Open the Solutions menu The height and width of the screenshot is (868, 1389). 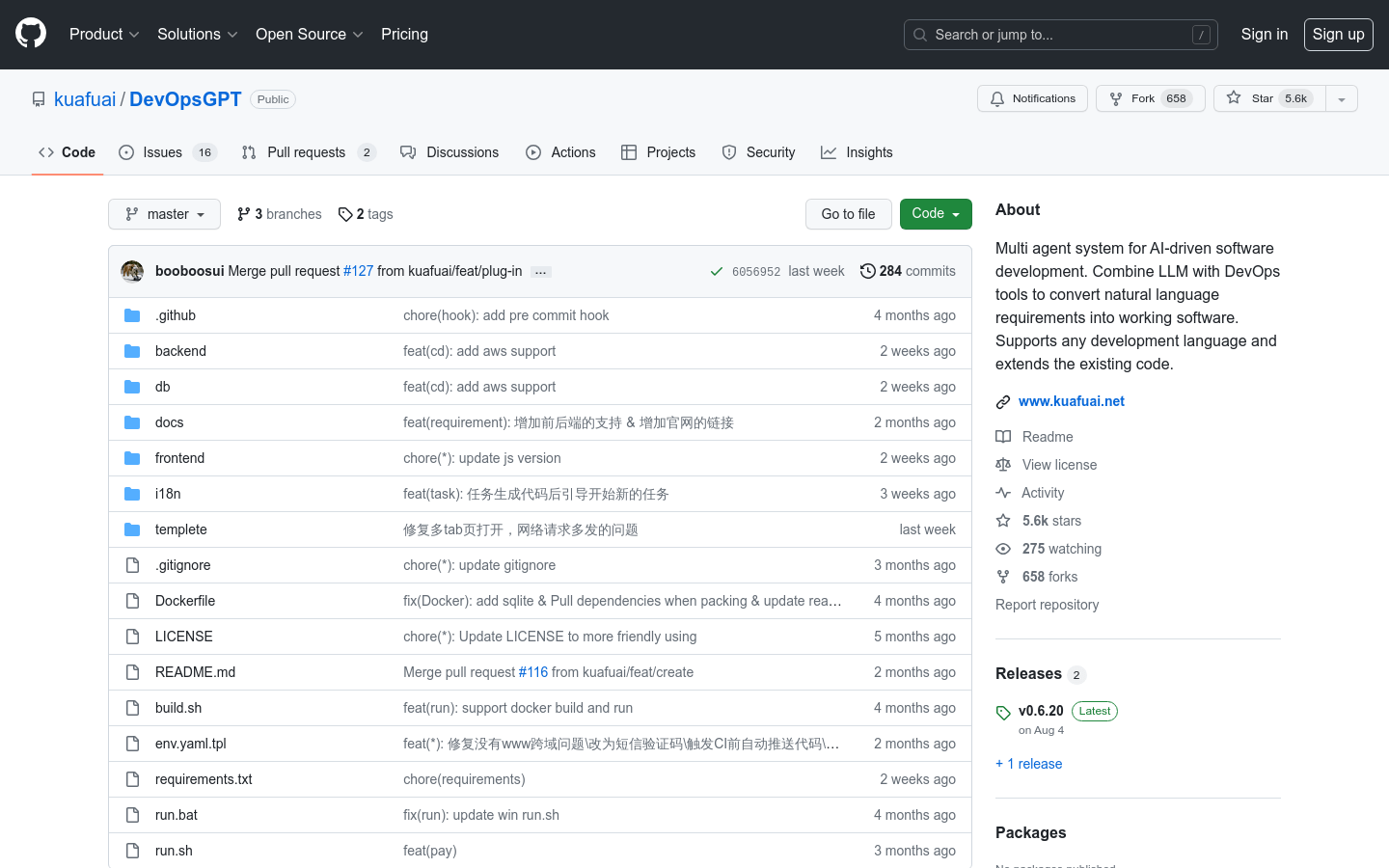tap(197, 34)
